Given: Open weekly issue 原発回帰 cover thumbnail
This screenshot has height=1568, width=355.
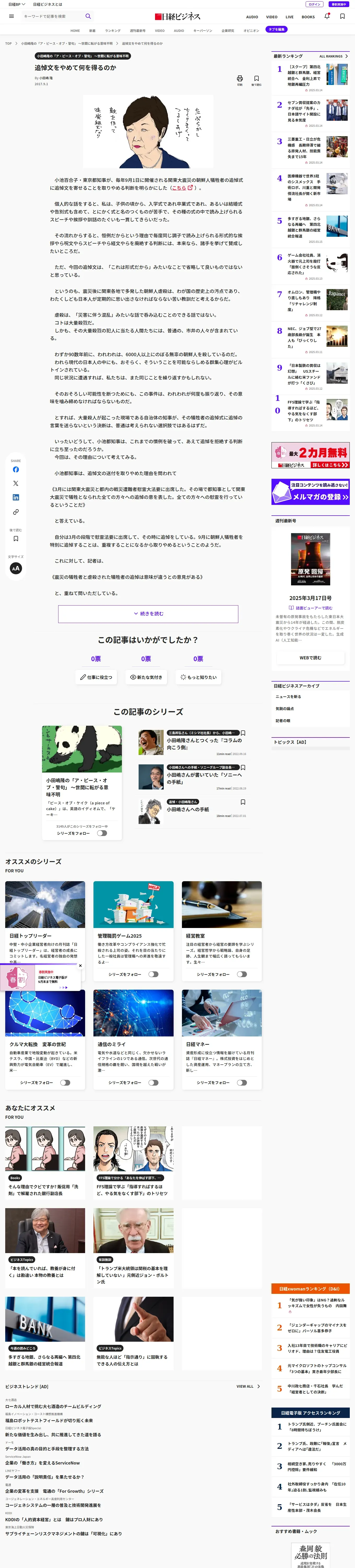Looking at the screenshot, I should (x=311, y=560).
